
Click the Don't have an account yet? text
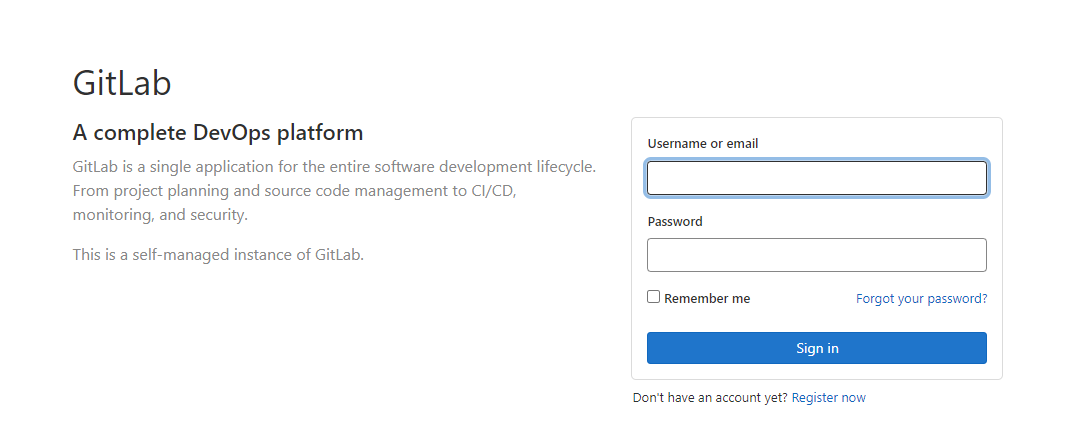pos(710,398)
